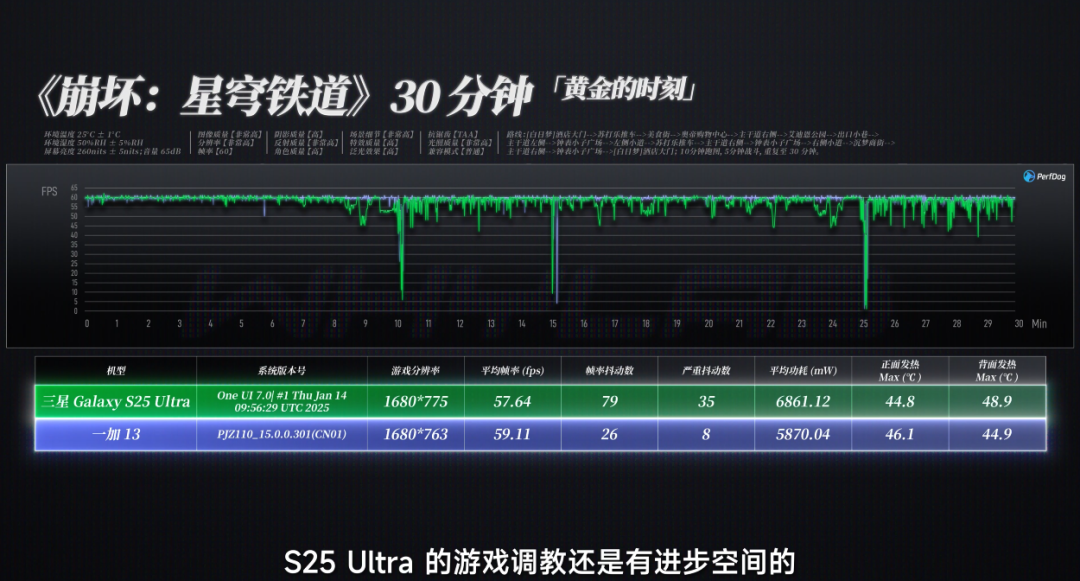1080x581 pixels.
Task: Click the '44.8' front temperature cell
Action: [x=900, y=401]
